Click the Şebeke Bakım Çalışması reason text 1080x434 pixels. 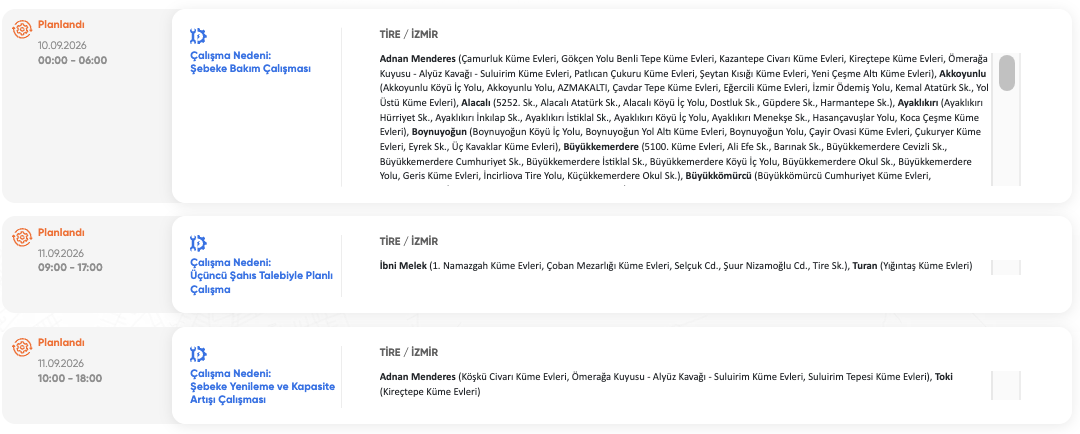pos(251,69)
